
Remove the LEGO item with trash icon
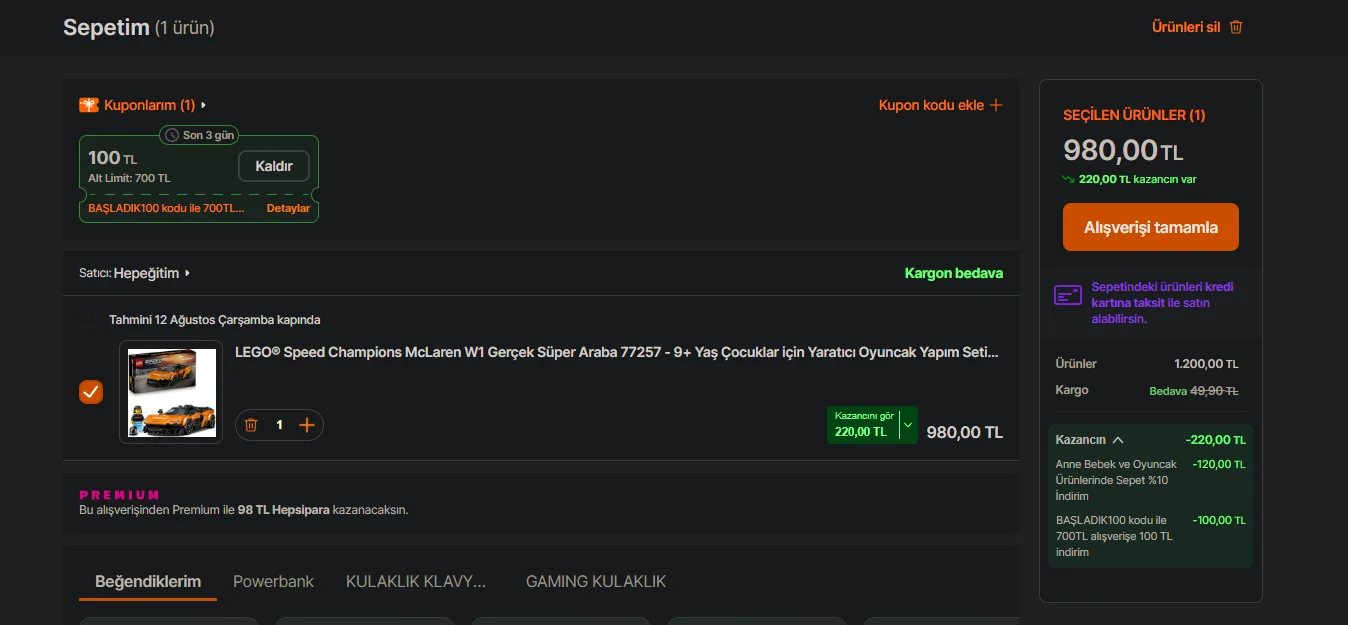click(251, 425)
